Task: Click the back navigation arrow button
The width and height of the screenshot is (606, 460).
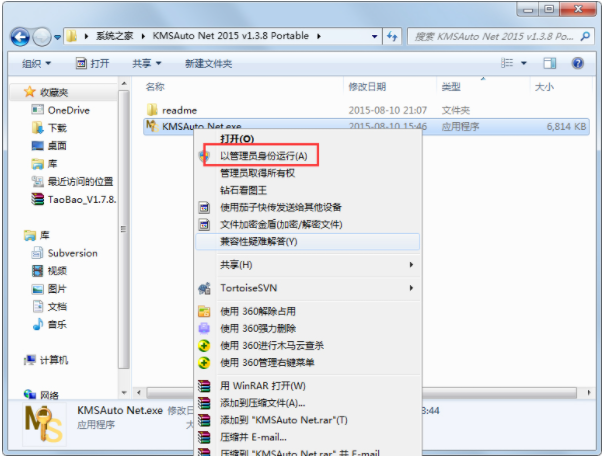Action: point(20,37)
